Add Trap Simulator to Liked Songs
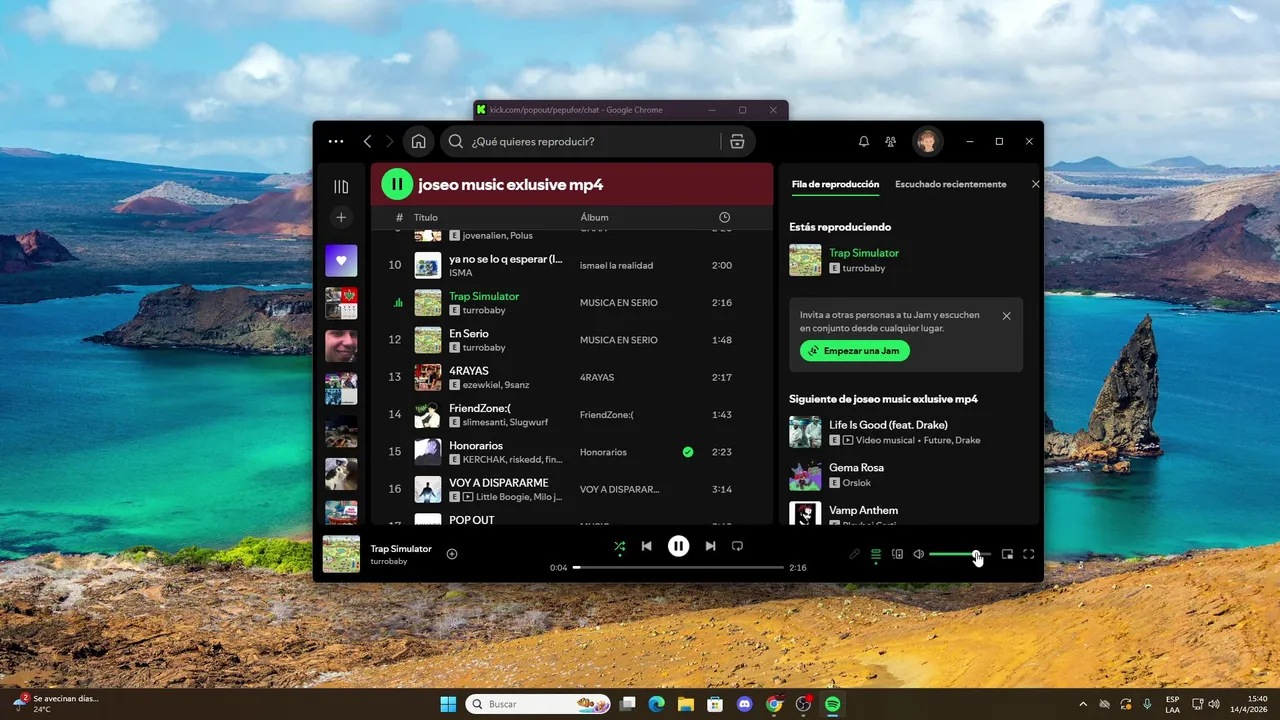 452,554
